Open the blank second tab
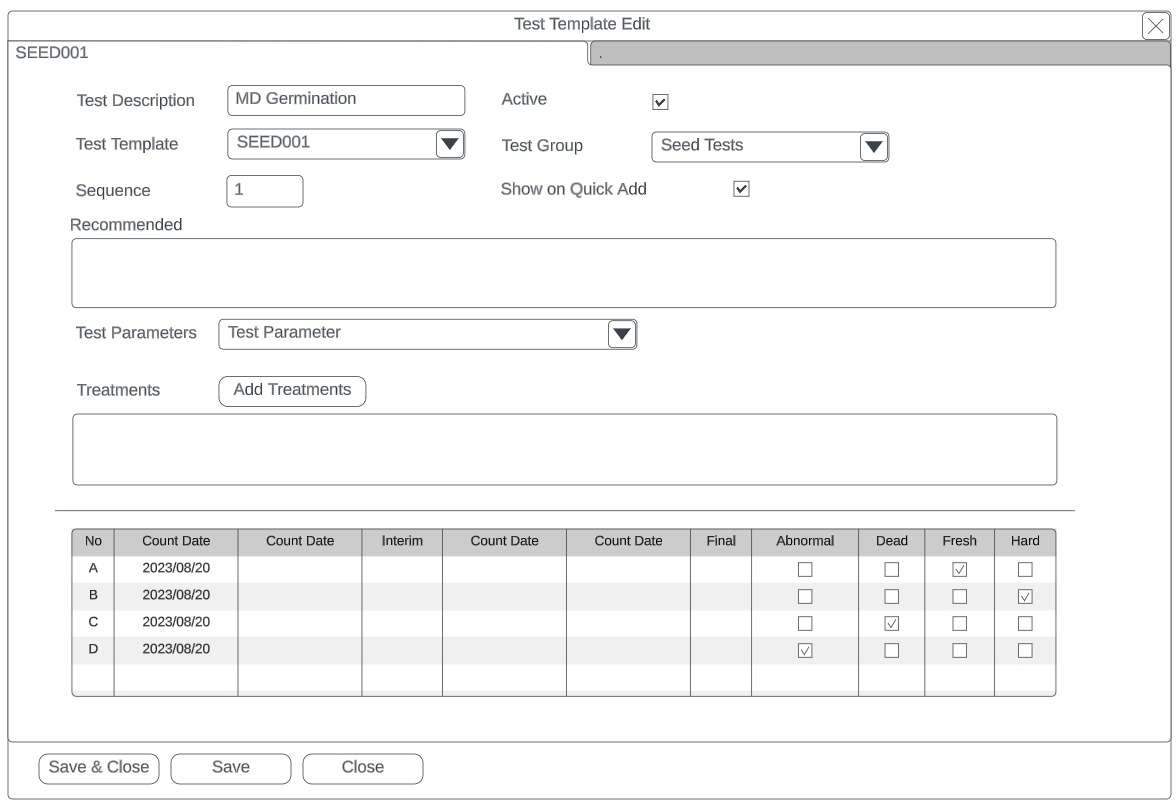The image size is (1176, 804). tap(880, 55)
